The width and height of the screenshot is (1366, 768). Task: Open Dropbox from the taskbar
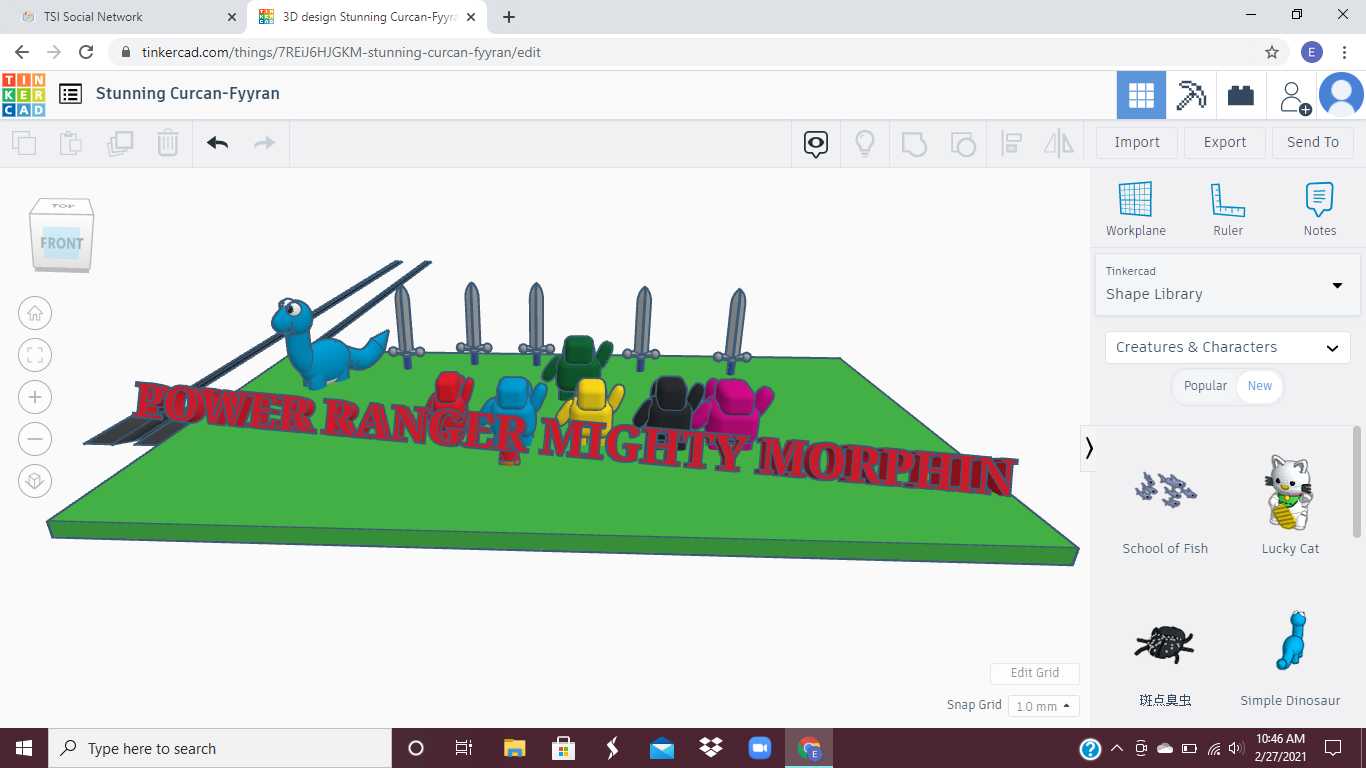click(711, 748)
